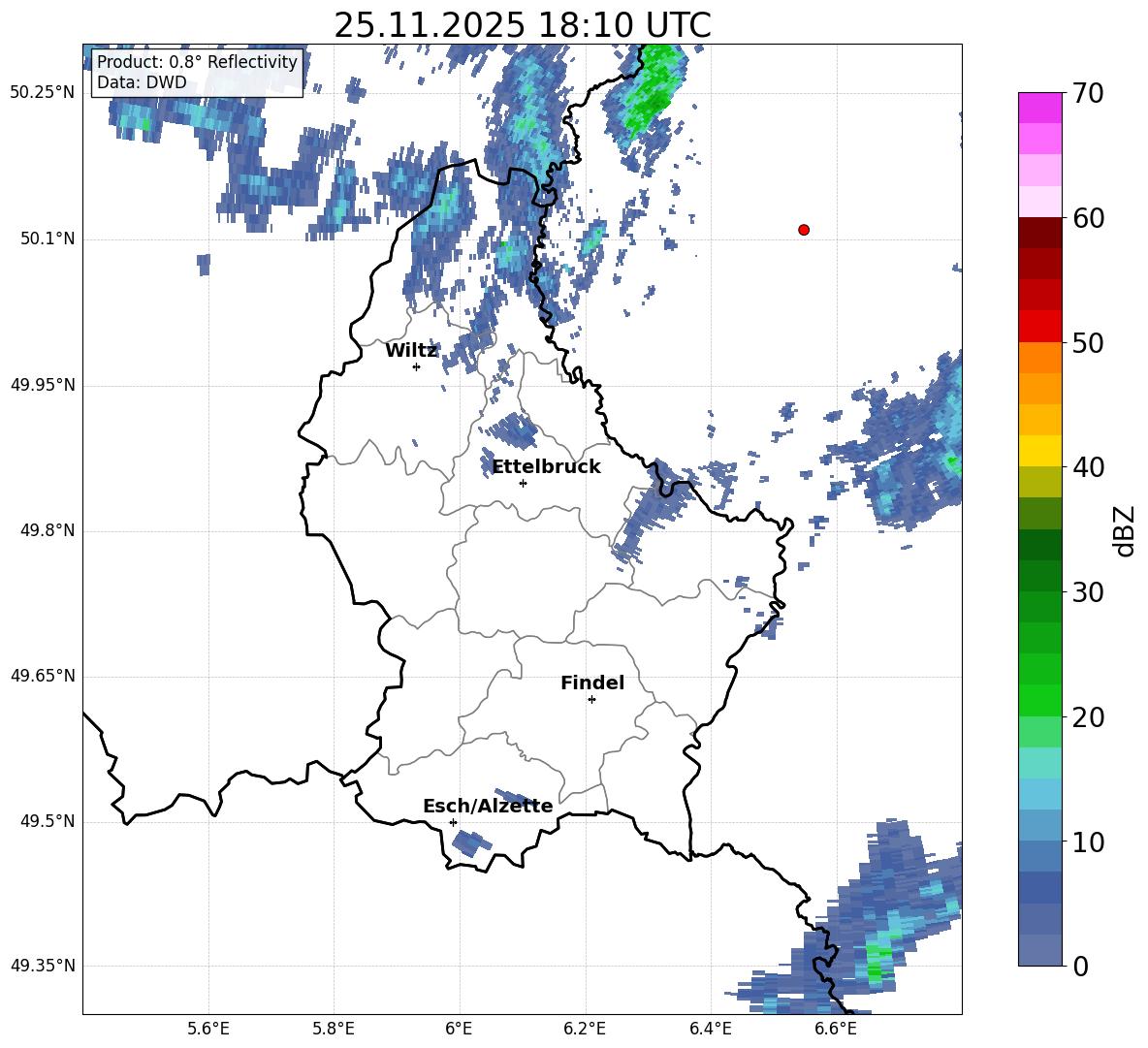1148x1048 pixels.
Task: Click the Esch/Alzette city label
Action: point(488,807)
